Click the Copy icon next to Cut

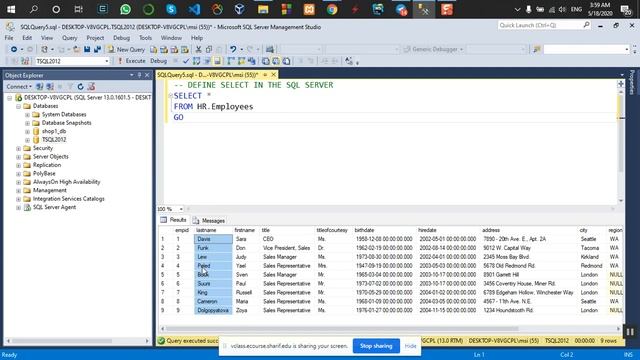click(x=209, y=49)
